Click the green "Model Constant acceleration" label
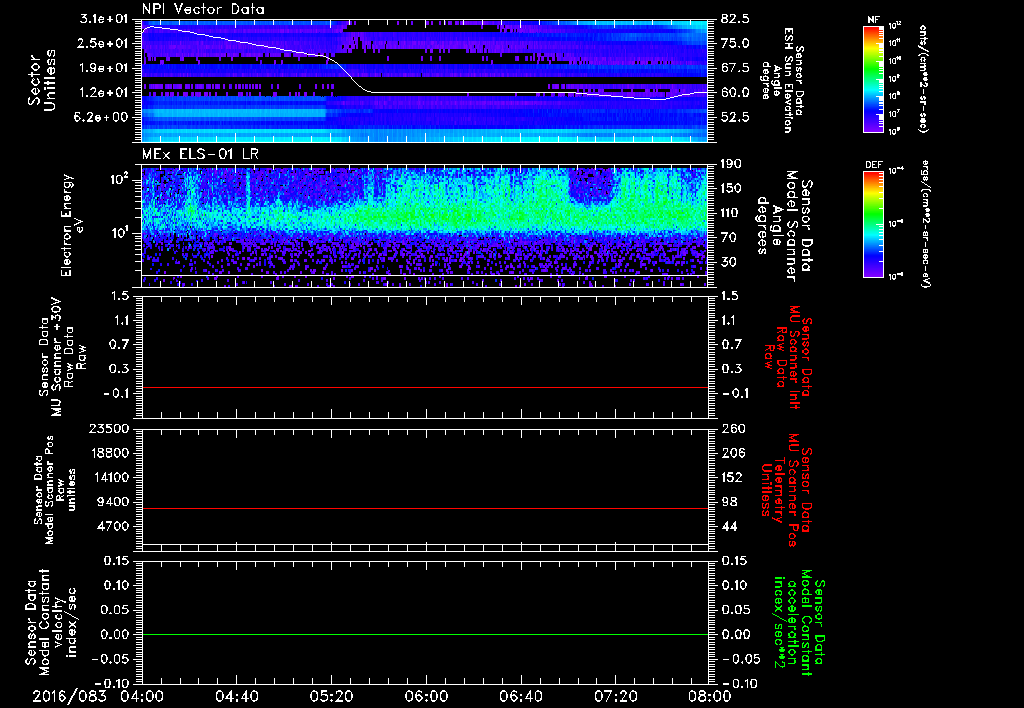The image size is (1024, 708). coord(799,622)
